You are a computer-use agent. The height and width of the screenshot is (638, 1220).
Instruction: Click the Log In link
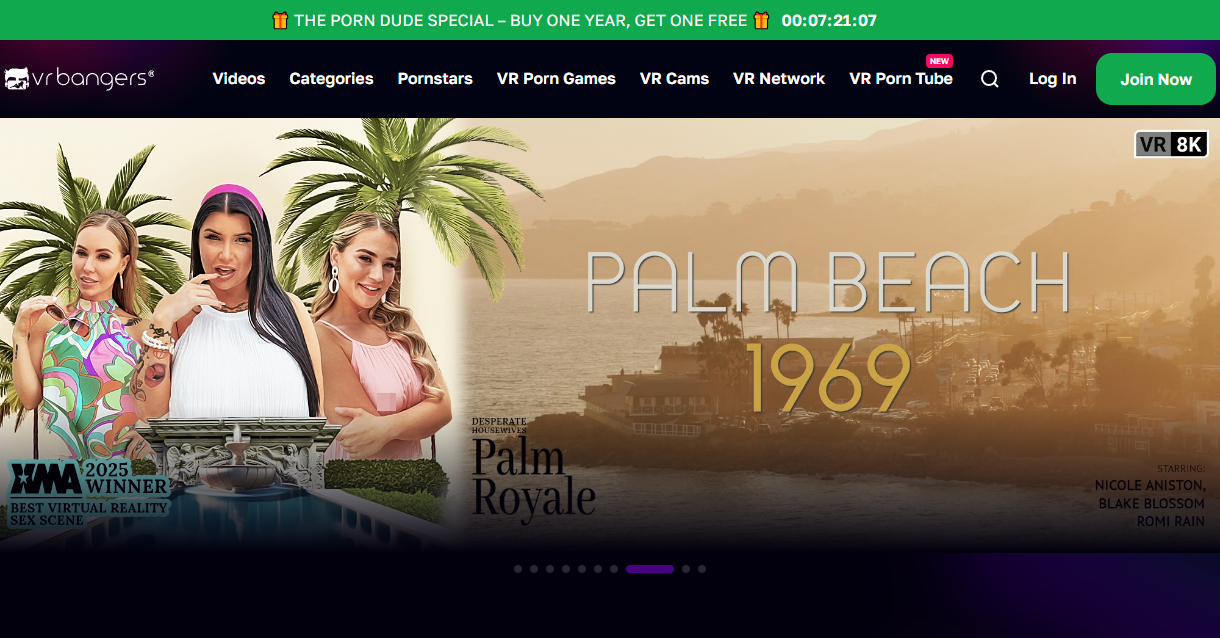pyautogui.click(x=1053, y=79)
